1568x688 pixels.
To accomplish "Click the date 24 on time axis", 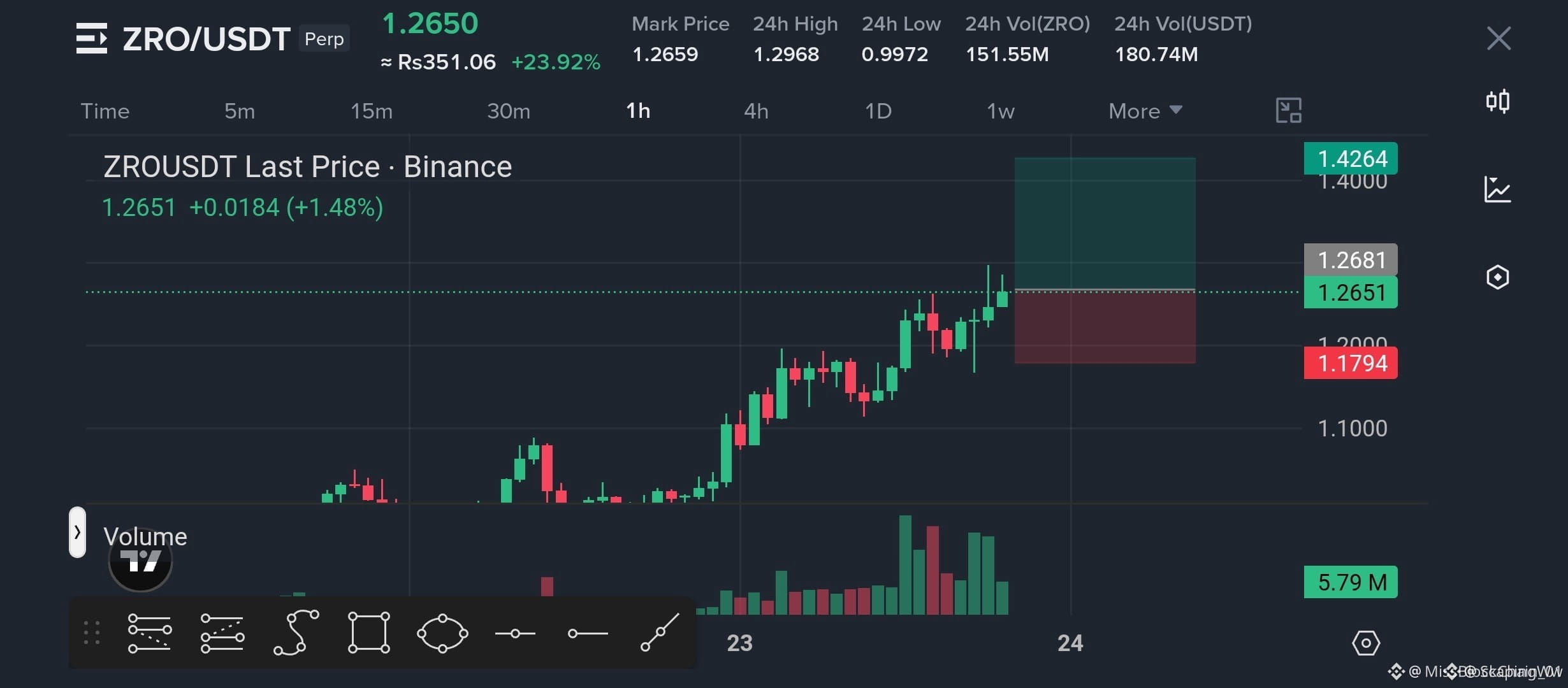I will pyautogui.click(x=1070, y=643).
